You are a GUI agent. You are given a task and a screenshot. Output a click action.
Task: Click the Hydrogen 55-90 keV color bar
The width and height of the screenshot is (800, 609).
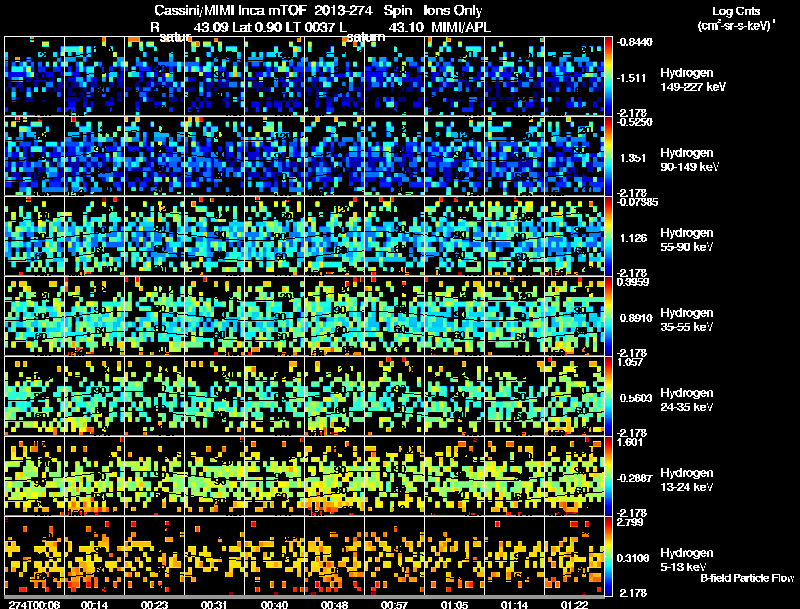(609, 236)
